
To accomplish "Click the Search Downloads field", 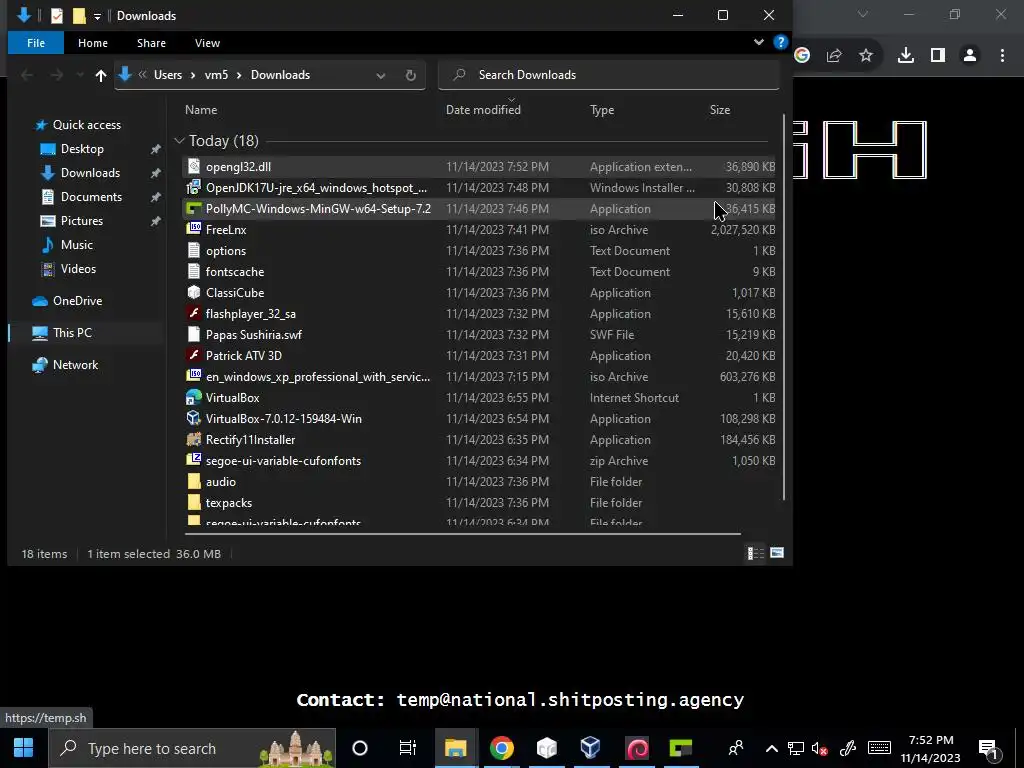I will [x=609, y=75].
